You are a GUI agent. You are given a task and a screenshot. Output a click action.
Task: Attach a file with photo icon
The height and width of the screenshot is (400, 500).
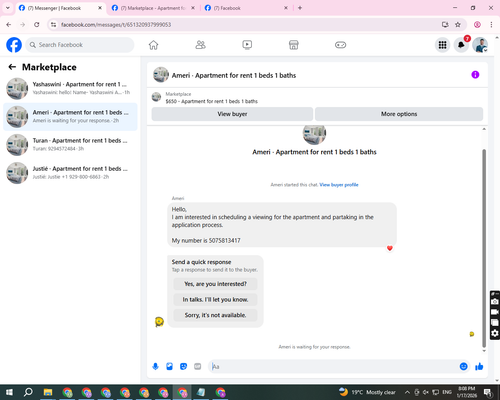[169, 367]
